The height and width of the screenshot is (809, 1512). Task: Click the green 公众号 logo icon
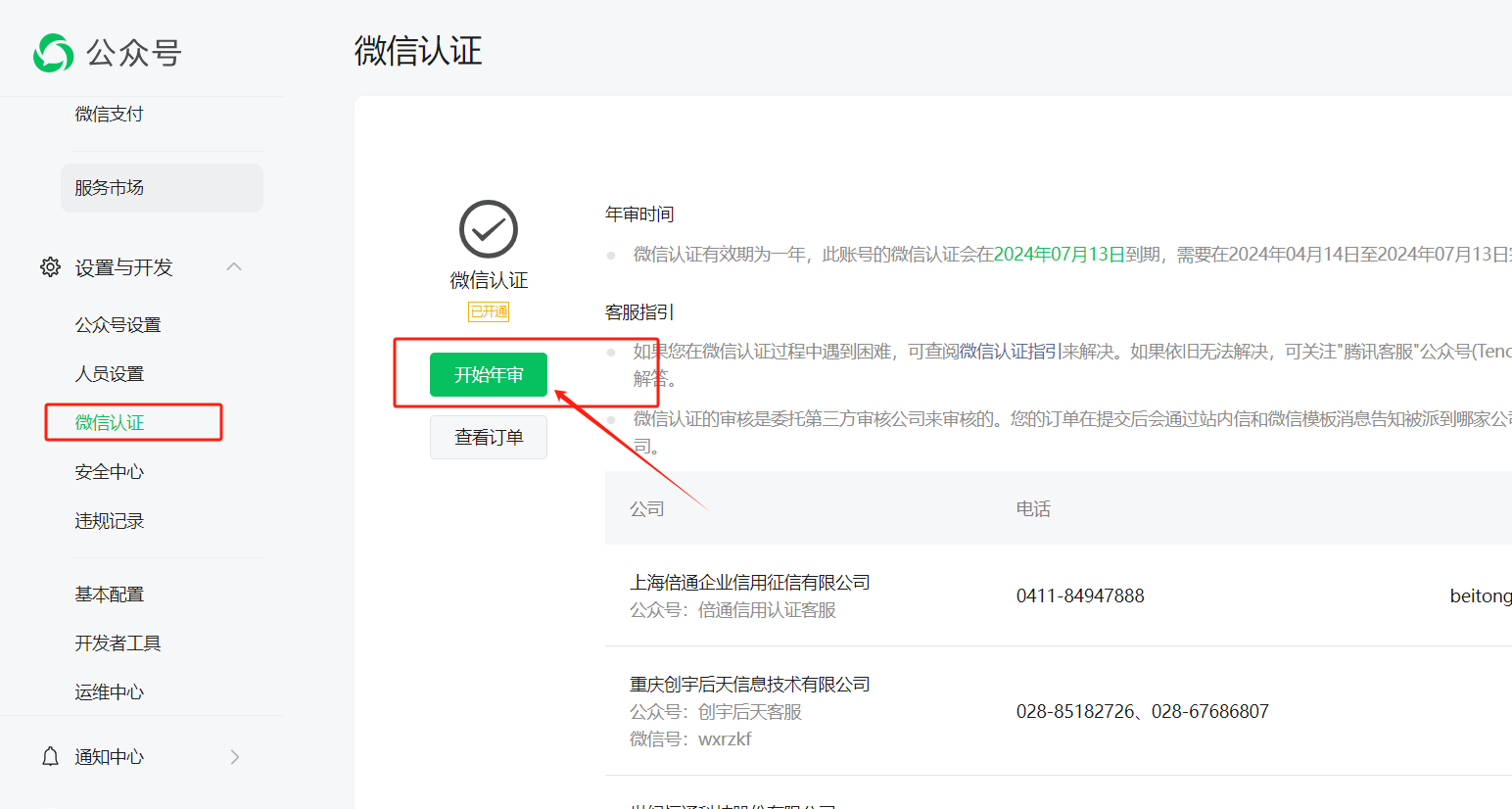(x=53, y=53)
